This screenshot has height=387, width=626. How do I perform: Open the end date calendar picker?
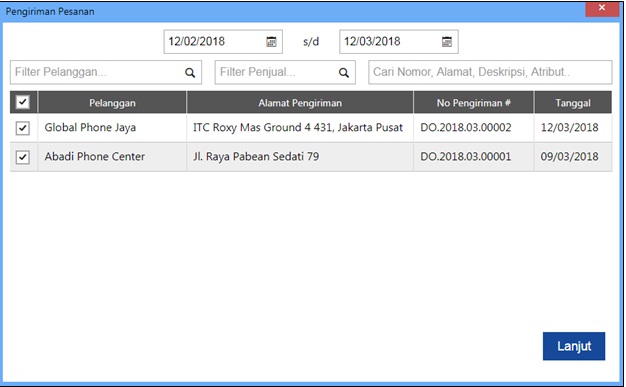[447, 42]
